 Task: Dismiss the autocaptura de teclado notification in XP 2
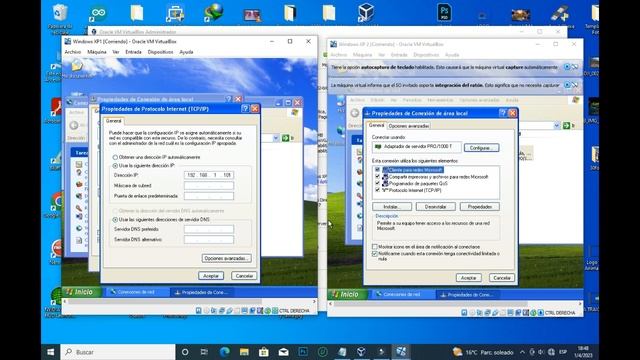[575, 67]
